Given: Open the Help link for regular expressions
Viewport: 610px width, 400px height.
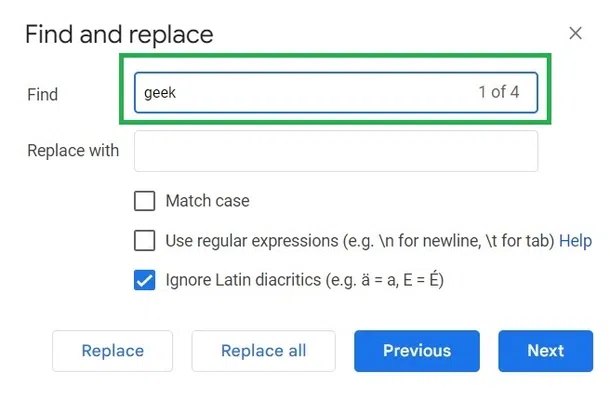Looking at the screenshot, I should pyautogui.click(x=575, y=241).
